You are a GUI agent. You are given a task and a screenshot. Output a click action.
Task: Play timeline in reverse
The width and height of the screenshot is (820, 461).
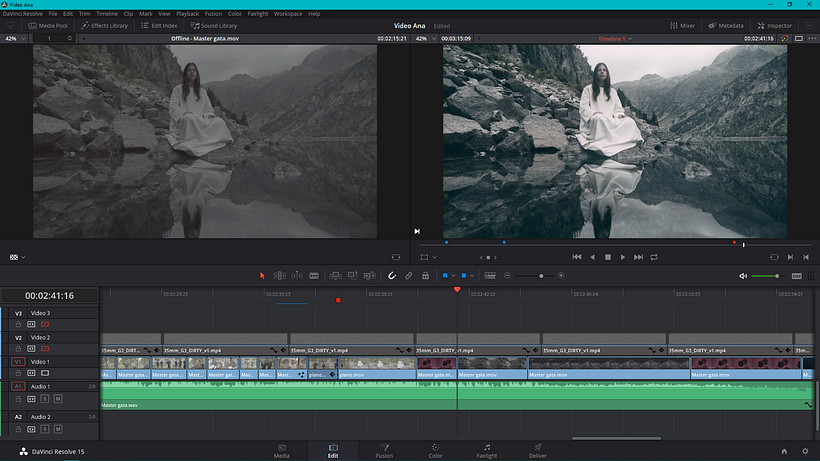click(x=593, y=257)
